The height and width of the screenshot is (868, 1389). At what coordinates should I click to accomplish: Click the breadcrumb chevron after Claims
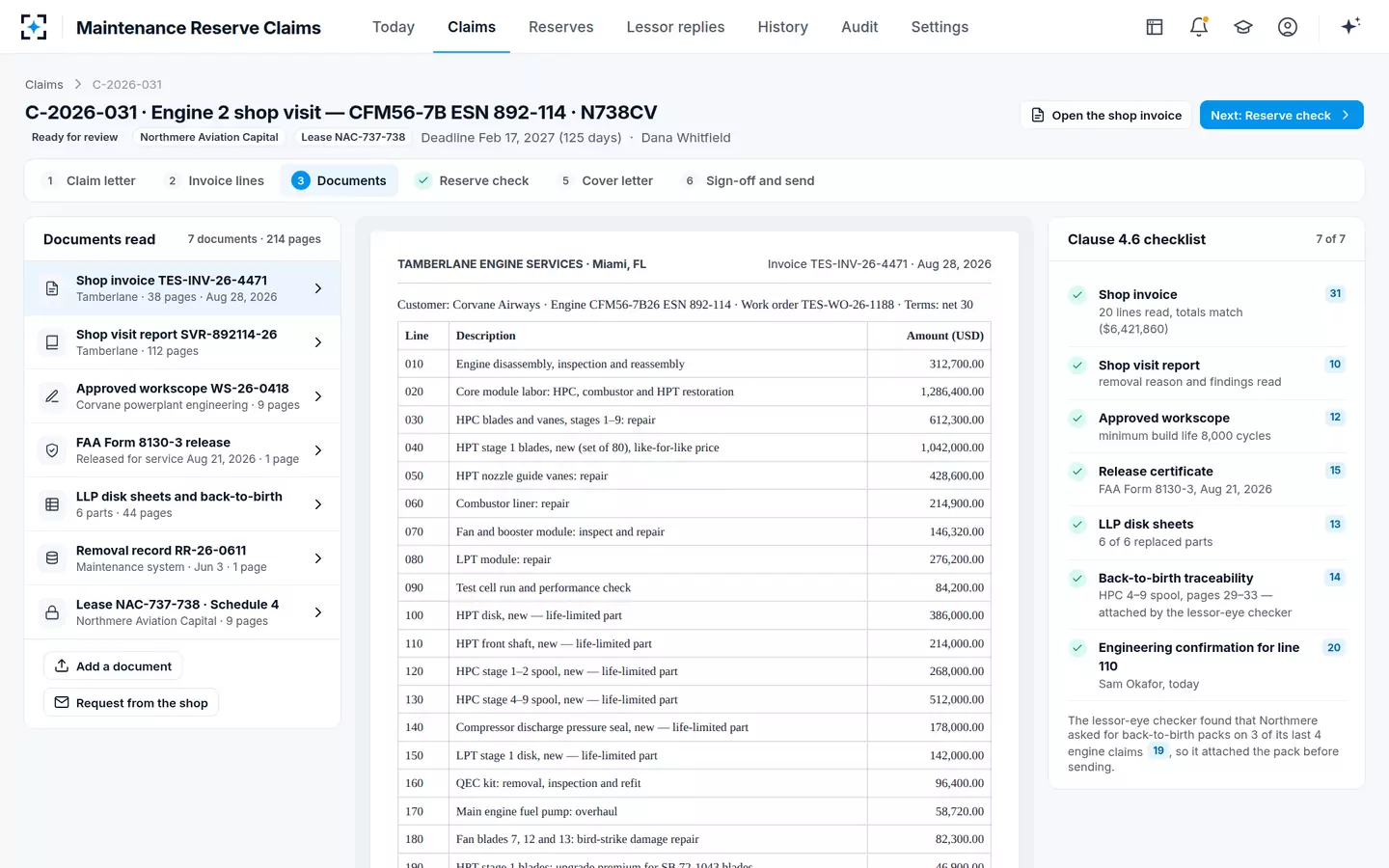click(x=78, y=85)
